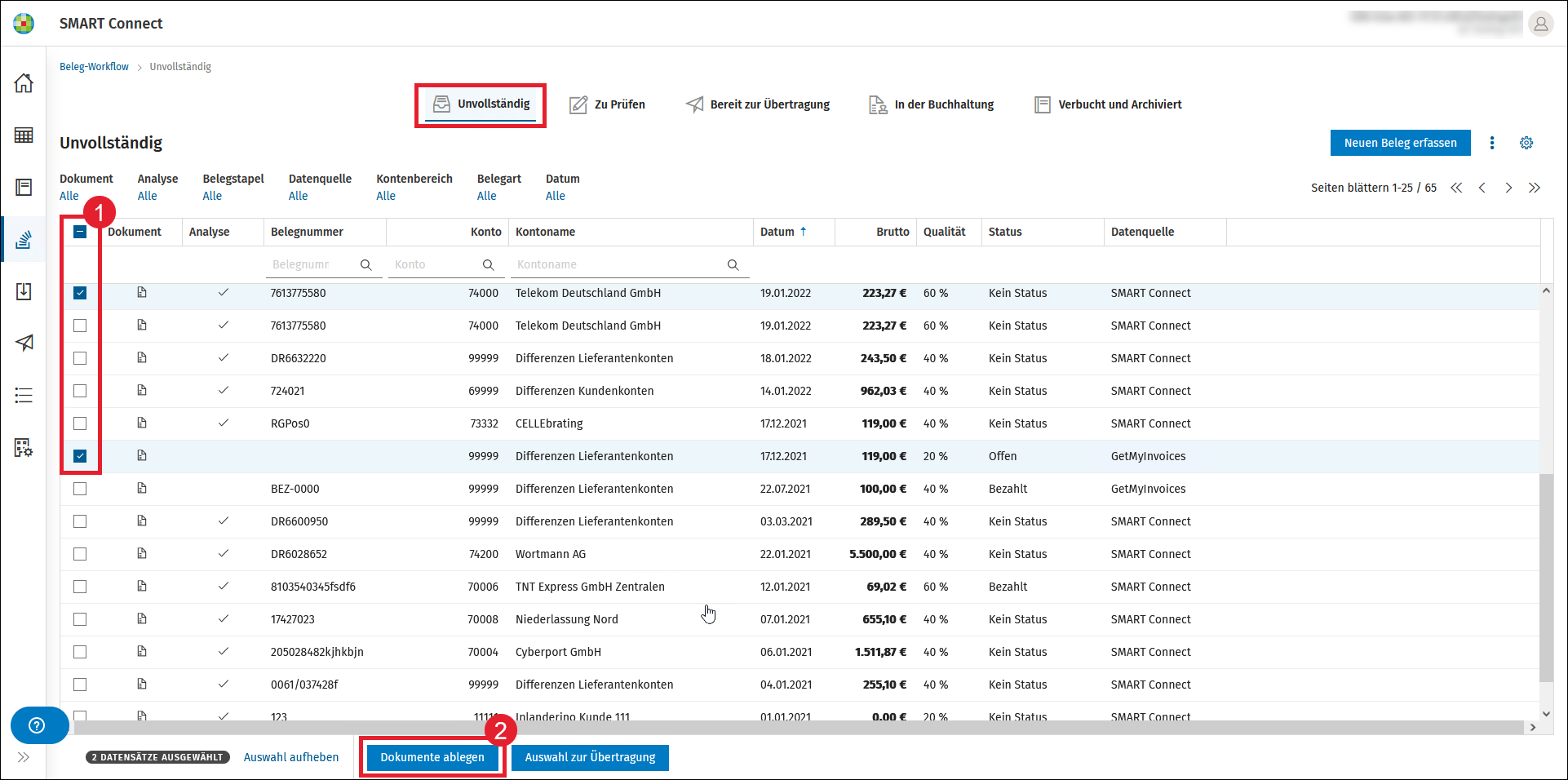1568x780 pixels.
Task: Click the search icon in Konto filter
Action: coord(489,264)
